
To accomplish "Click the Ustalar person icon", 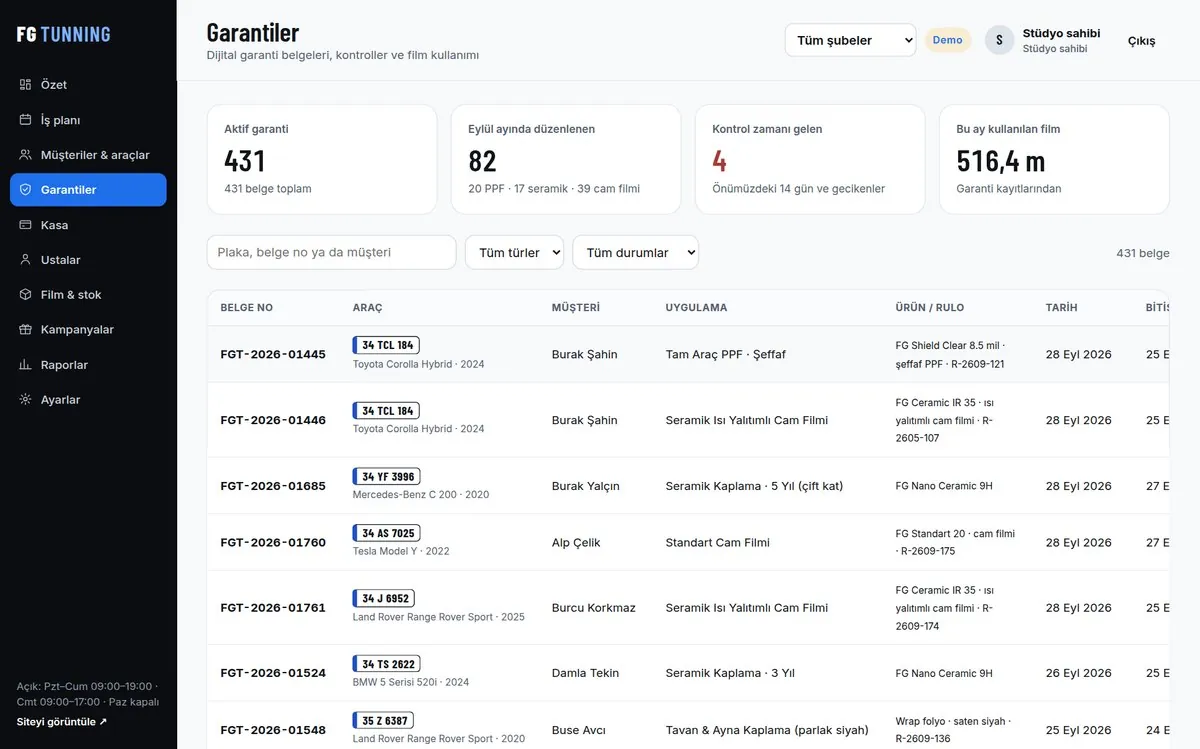I will 26,260.
